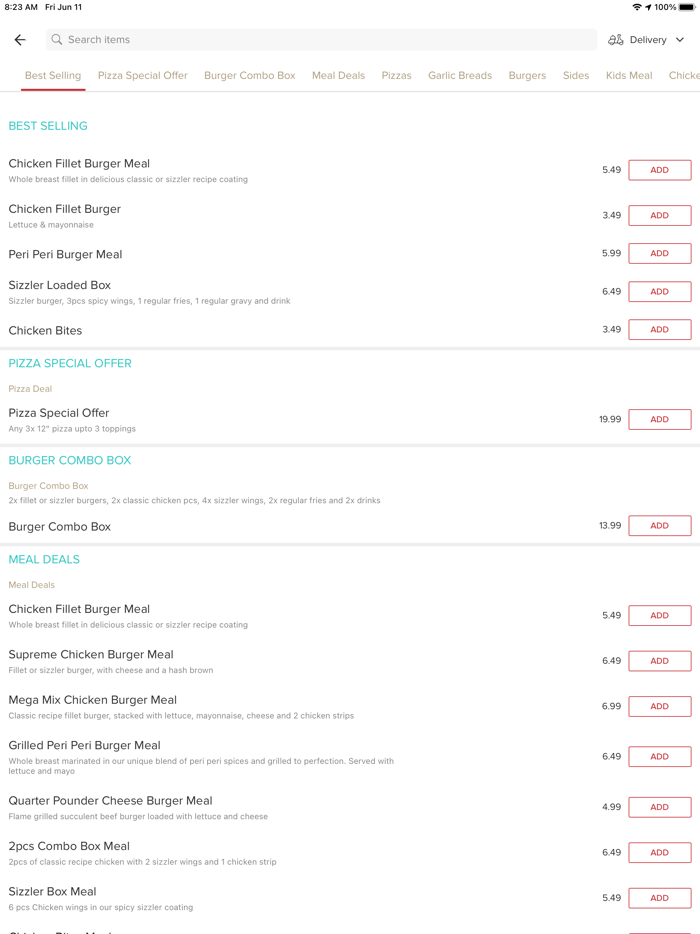Go to the Garlic Breads tab
The height and width of the screenshot is (934, 700).
[x=460, y=76]
